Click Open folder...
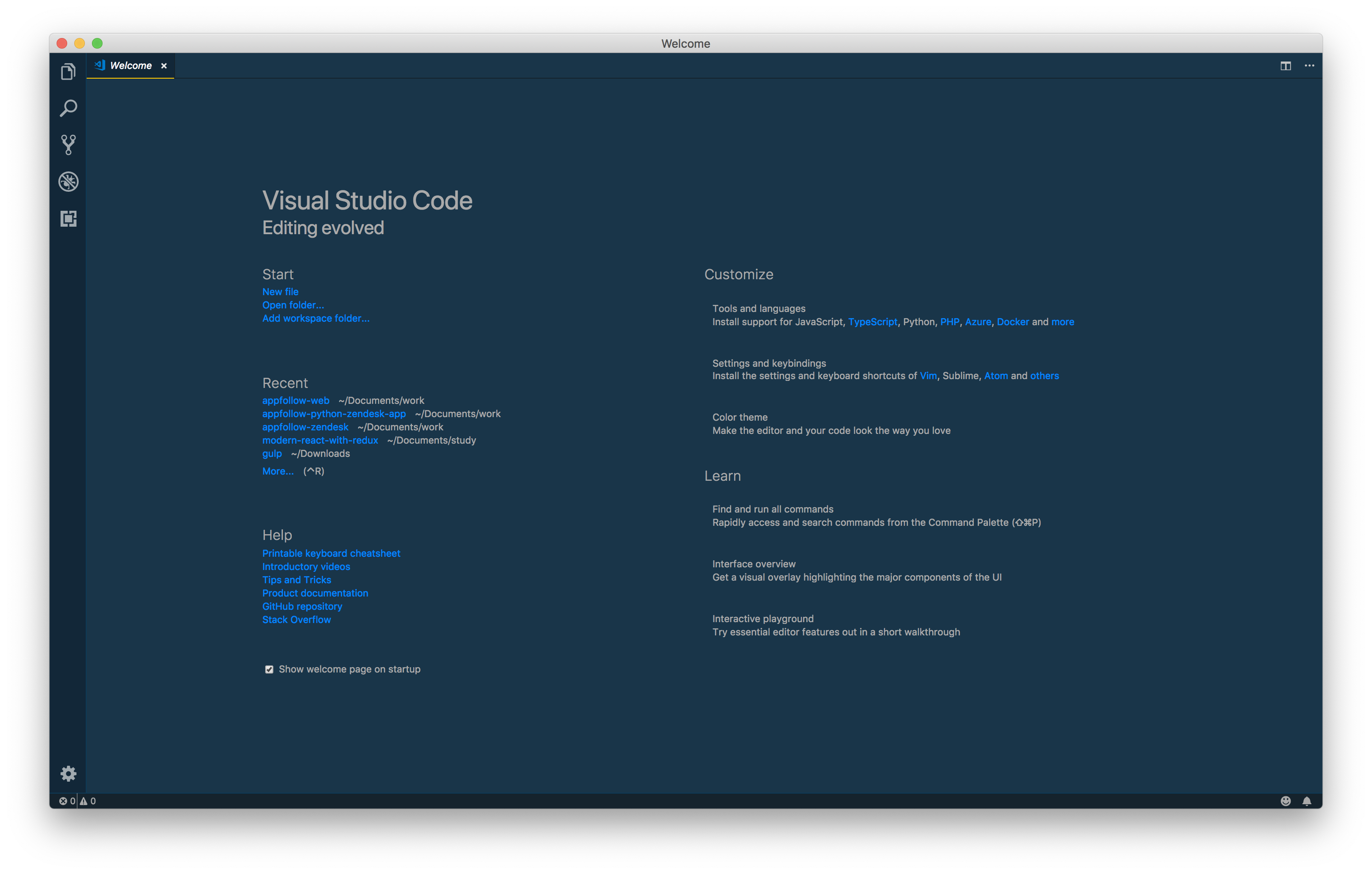Image resolution: width=1372 pixels, height=874 pixels. [x=293, y=305]
